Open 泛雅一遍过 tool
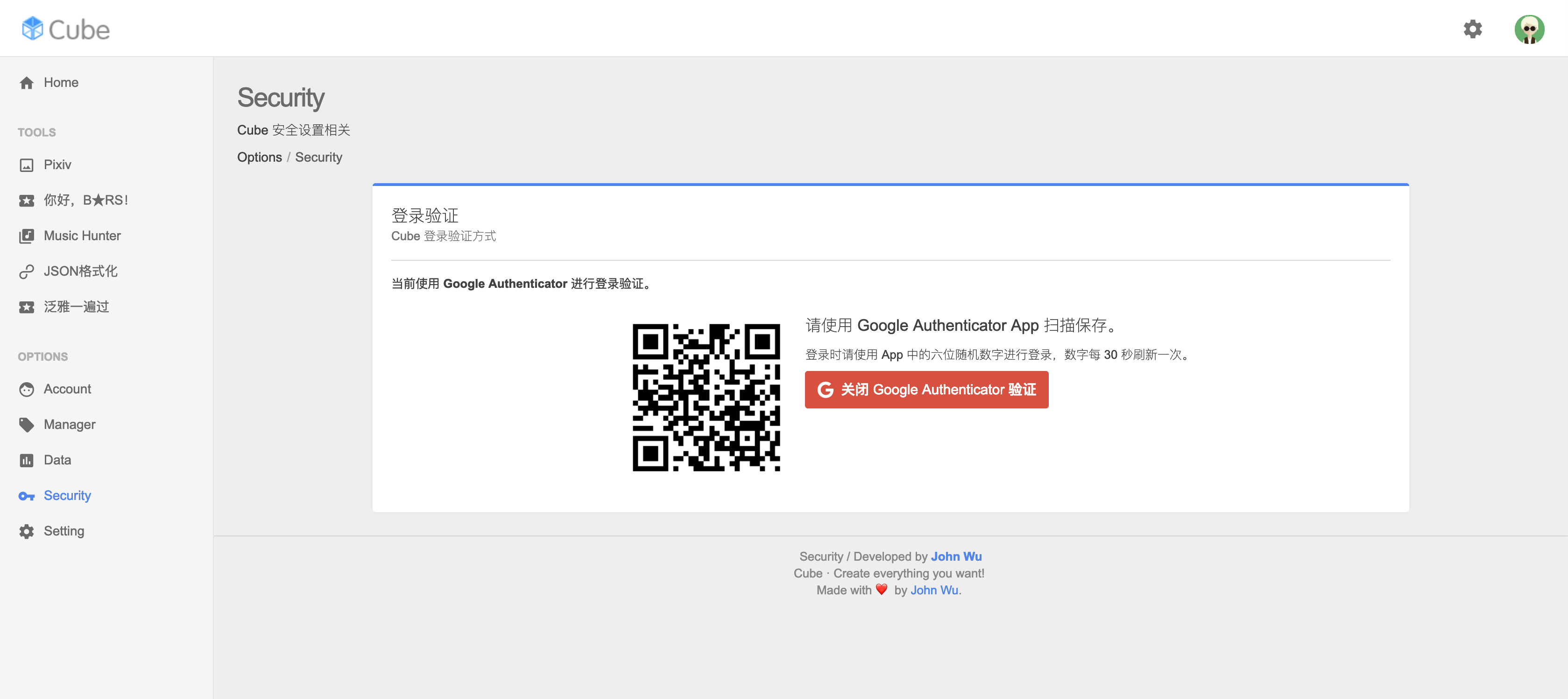 76,307
